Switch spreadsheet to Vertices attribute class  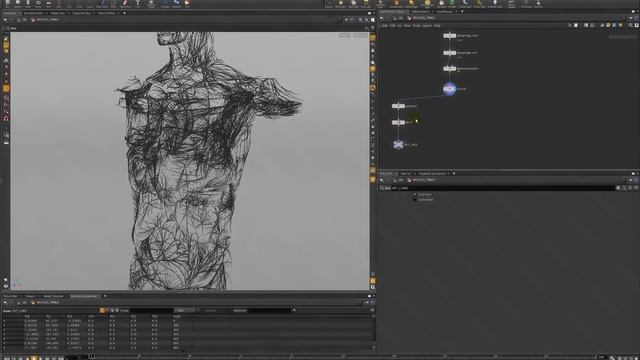coord(107,311)
